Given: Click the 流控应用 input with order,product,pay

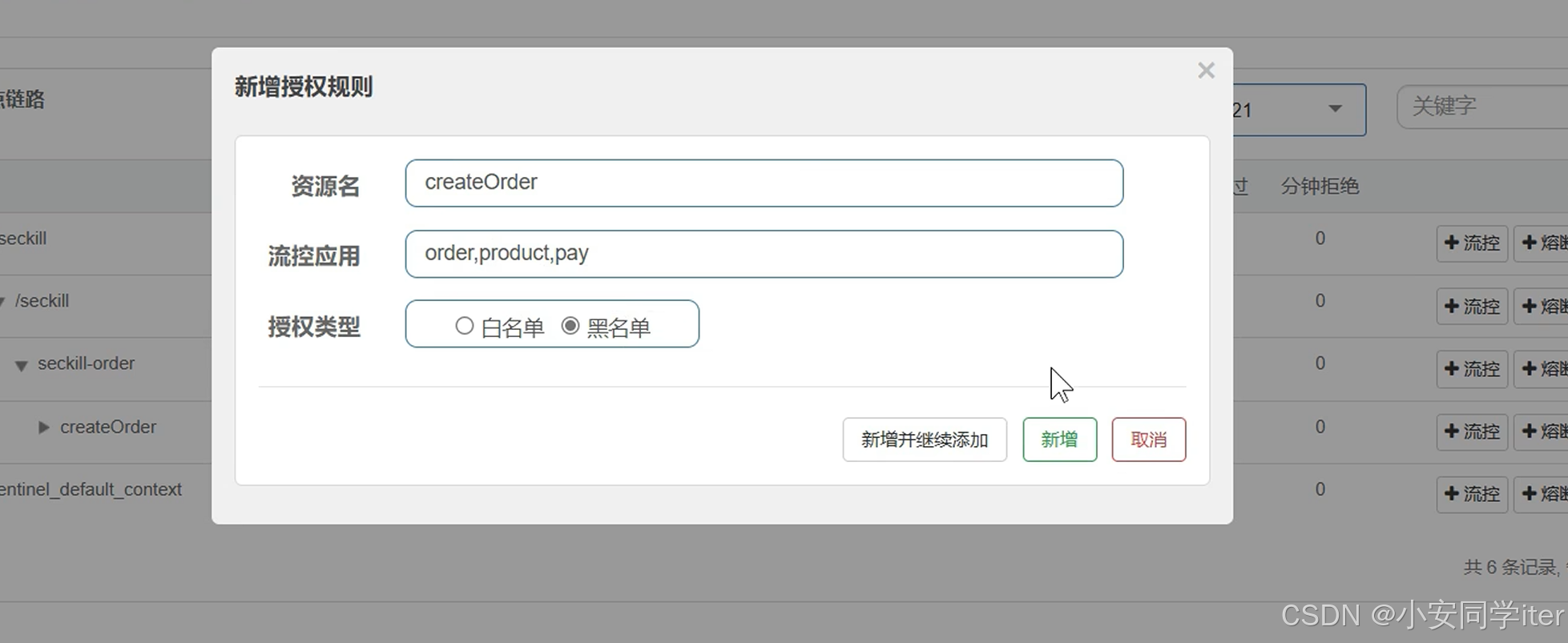Looking at the screenshot, I should [764, 254].
